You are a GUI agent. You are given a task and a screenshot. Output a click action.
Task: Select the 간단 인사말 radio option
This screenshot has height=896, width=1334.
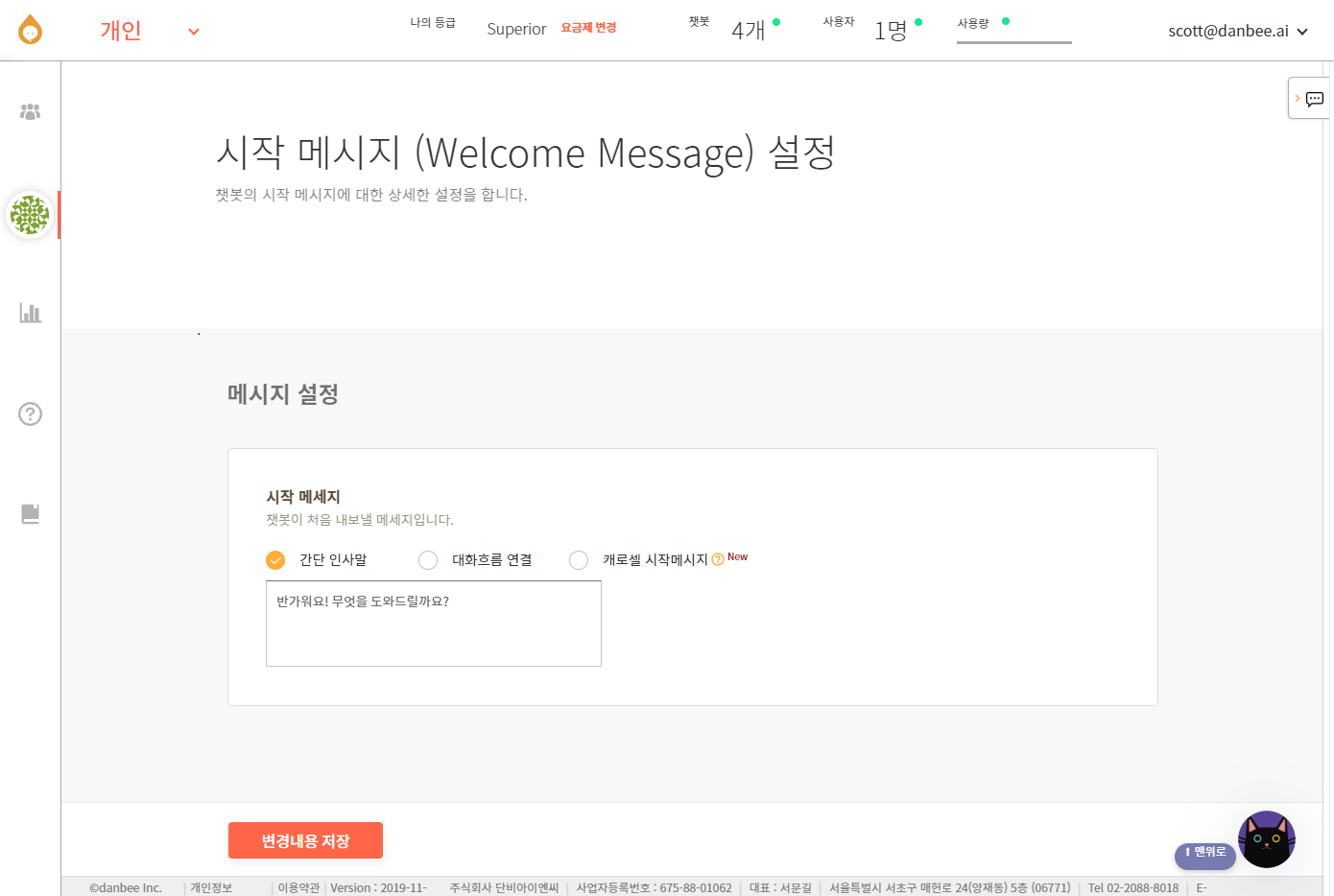tap(275, 560)
